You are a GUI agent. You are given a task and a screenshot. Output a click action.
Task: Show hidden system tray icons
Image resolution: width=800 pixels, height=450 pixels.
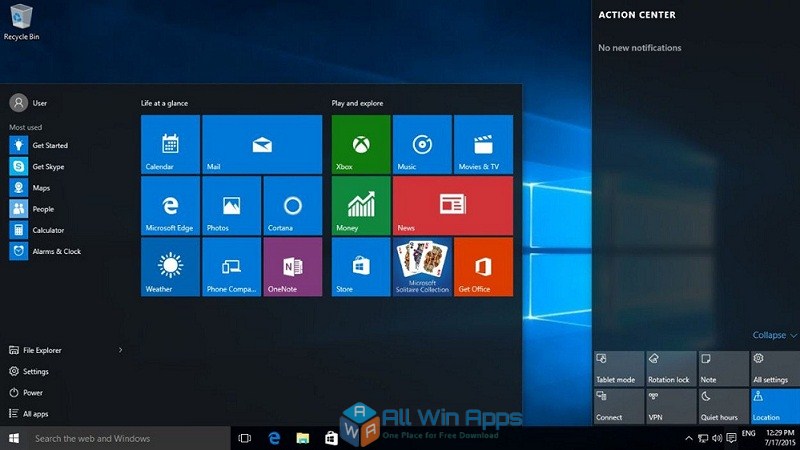[689, 438]
